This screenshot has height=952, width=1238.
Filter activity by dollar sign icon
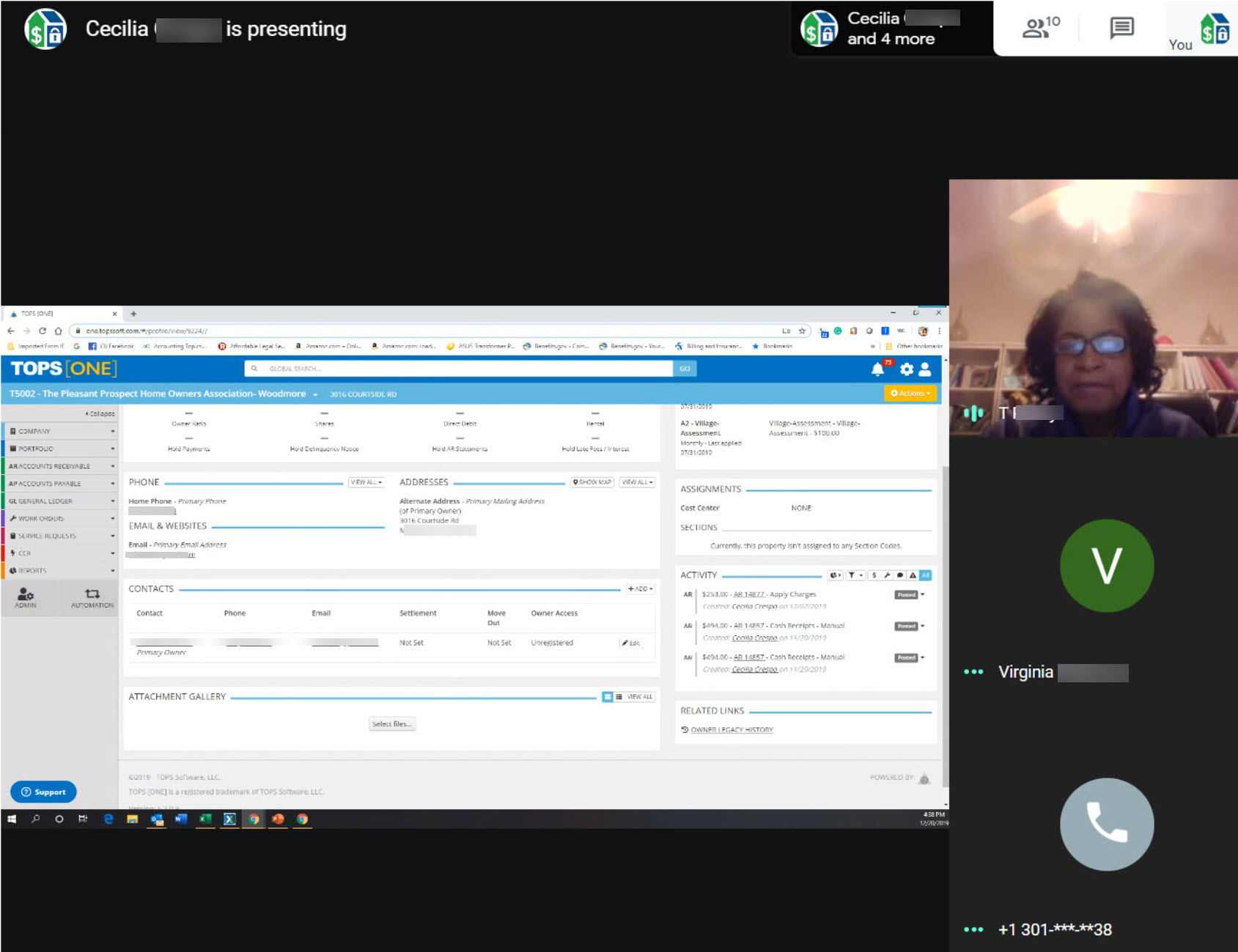point(874,575)
